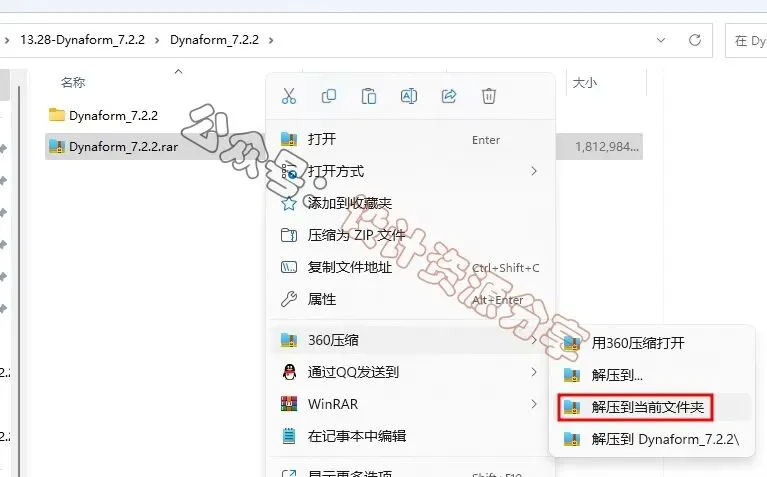The image size is (767, 477).
Task: Select 解压到当前文件夹 option
Action: pos(652,407)
